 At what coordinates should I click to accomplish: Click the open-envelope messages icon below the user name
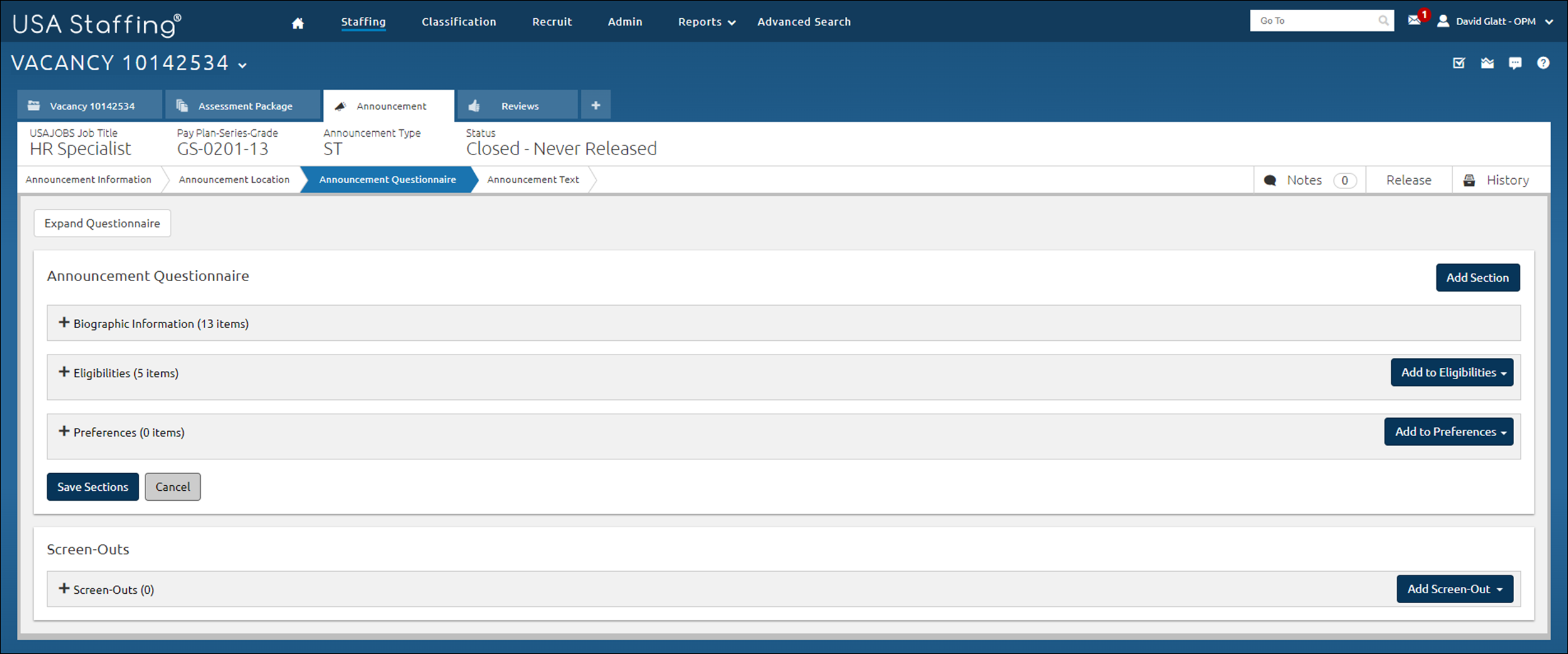pyautogui.click(x=1487, y=63)
